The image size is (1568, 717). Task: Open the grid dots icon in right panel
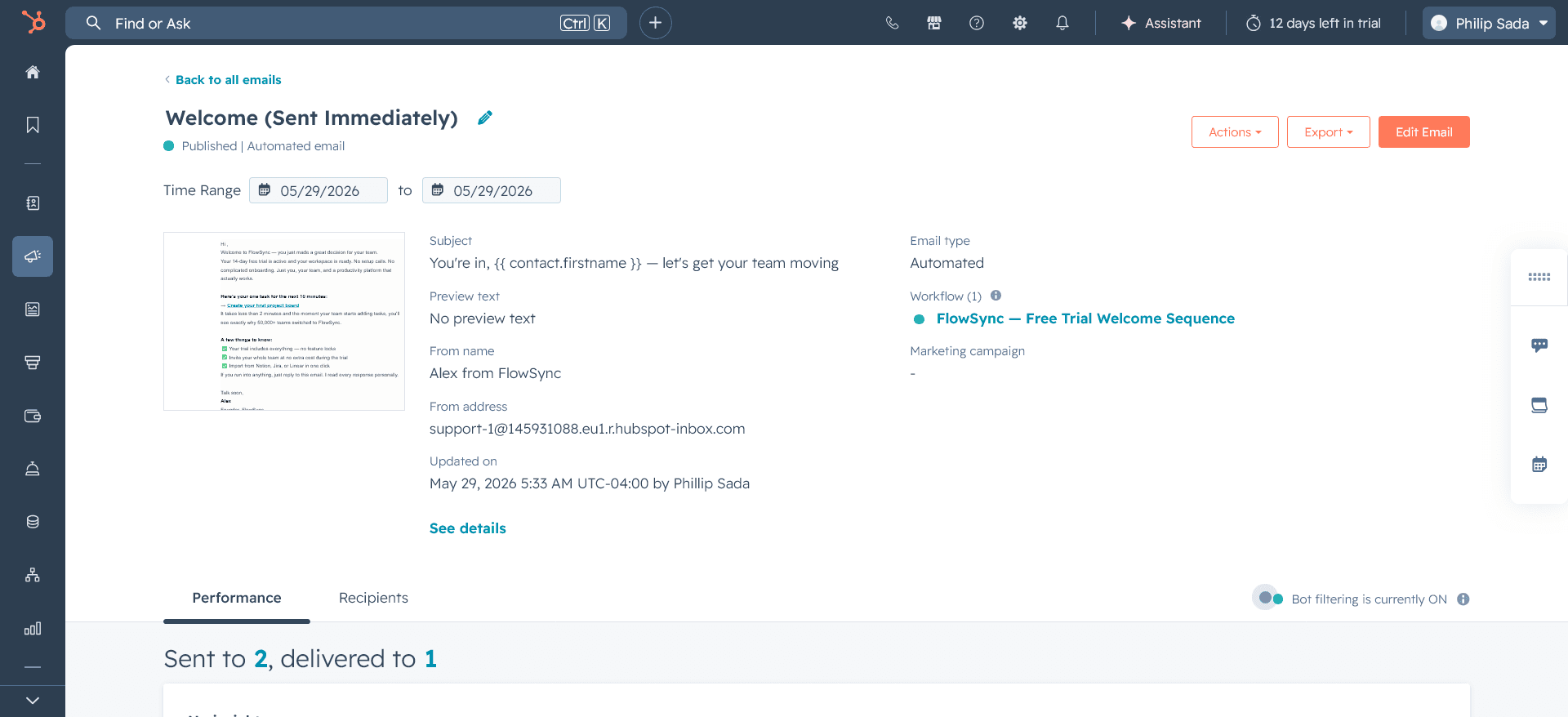(1539, 278)
